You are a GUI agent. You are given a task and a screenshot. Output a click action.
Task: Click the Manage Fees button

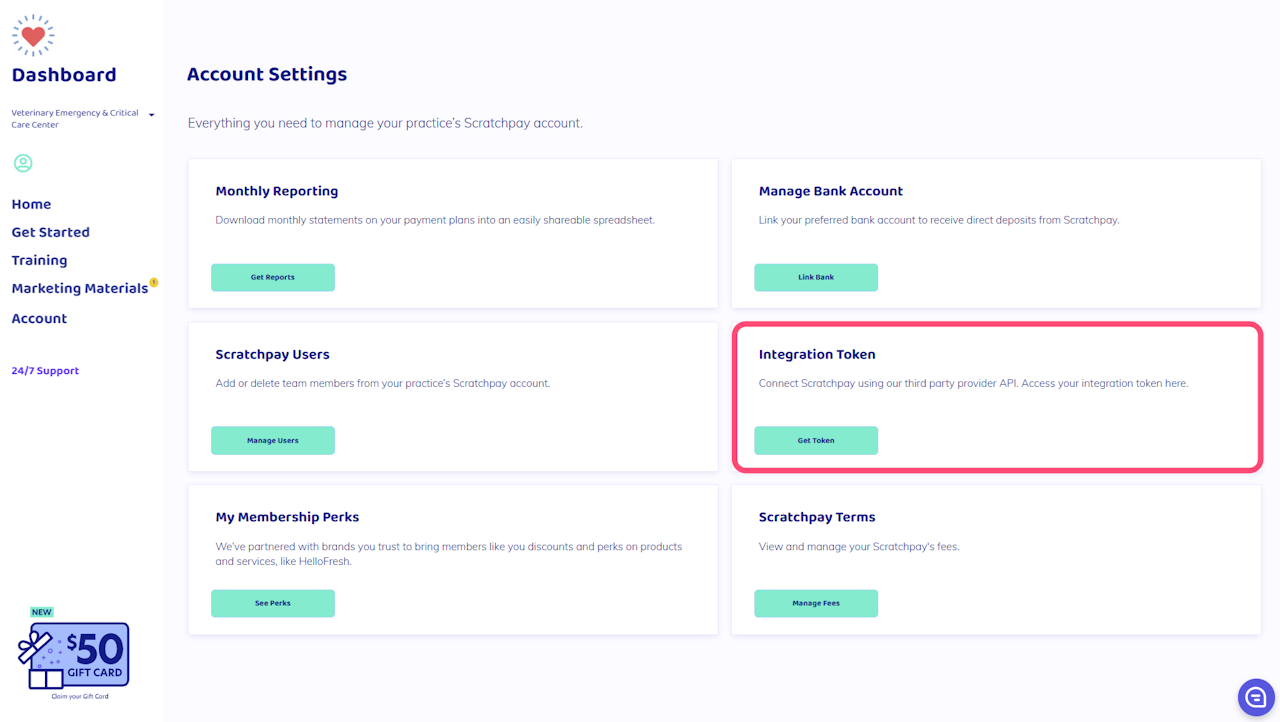[x=816, y=603]
